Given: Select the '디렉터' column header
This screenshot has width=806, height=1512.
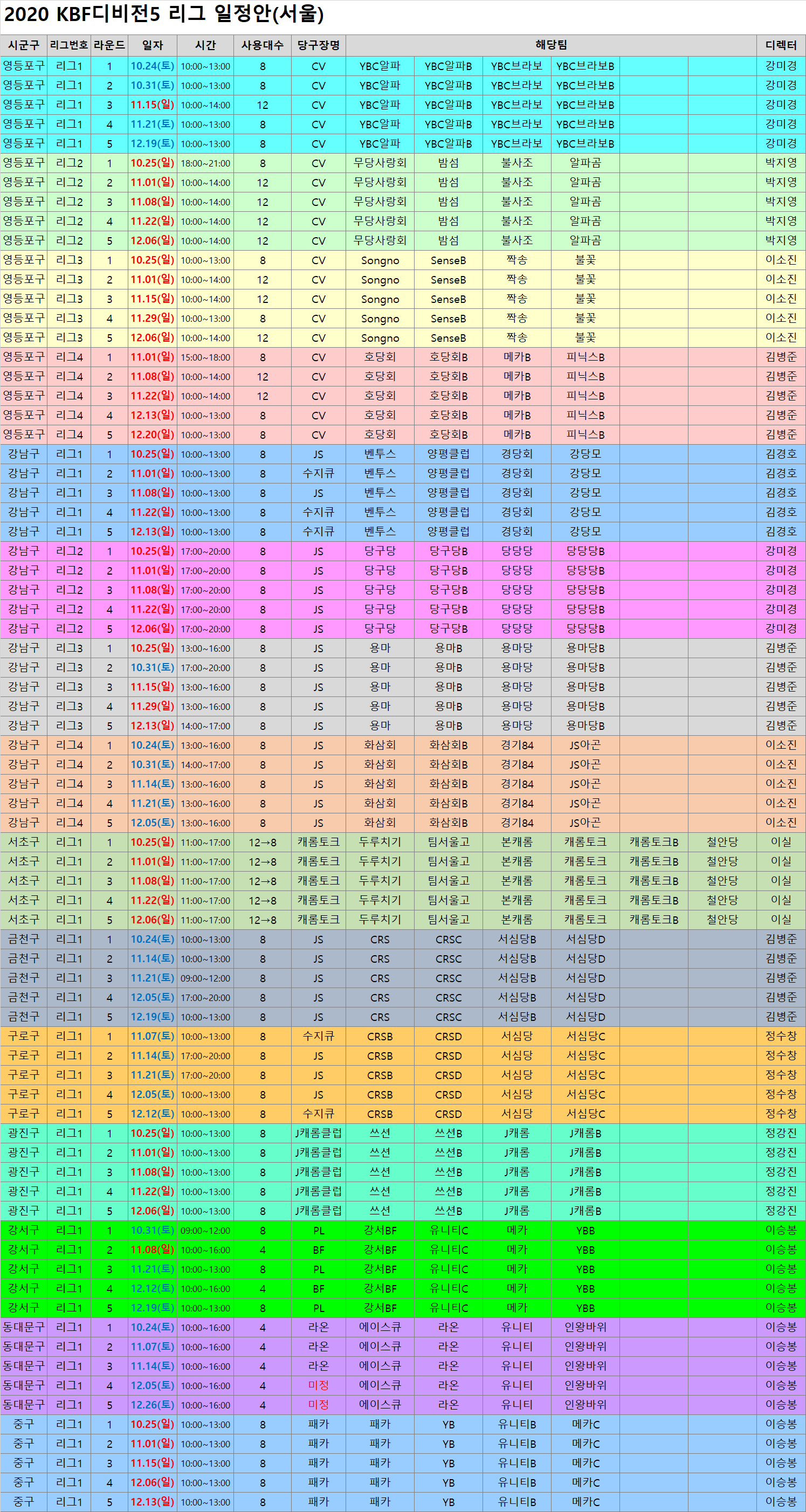Looking at the screenshot, I should click(x=781, y=45).
